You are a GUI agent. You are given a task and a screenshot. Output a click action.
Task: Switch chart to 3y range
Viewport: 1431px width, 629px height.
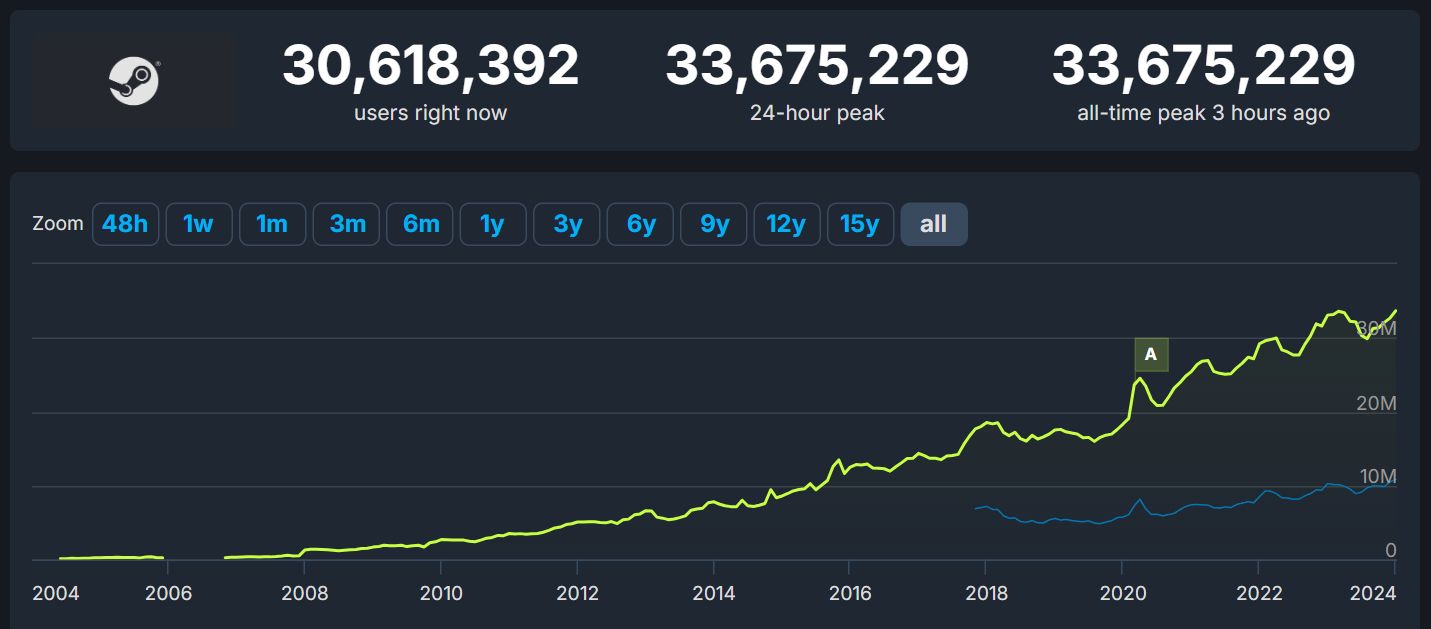[x=567, y=224]
